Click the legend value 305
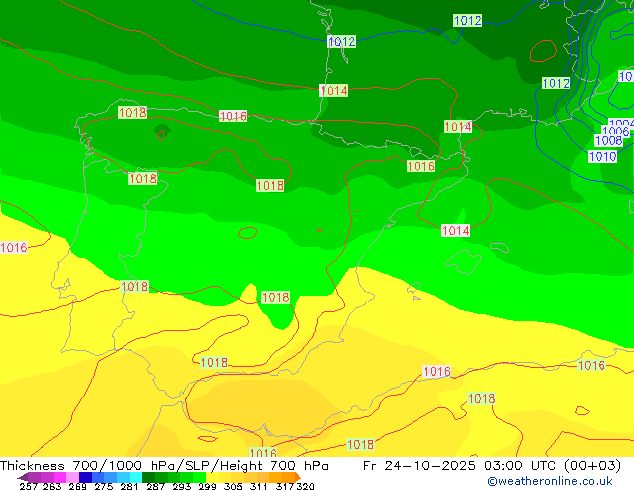 [x=233, y=486]
